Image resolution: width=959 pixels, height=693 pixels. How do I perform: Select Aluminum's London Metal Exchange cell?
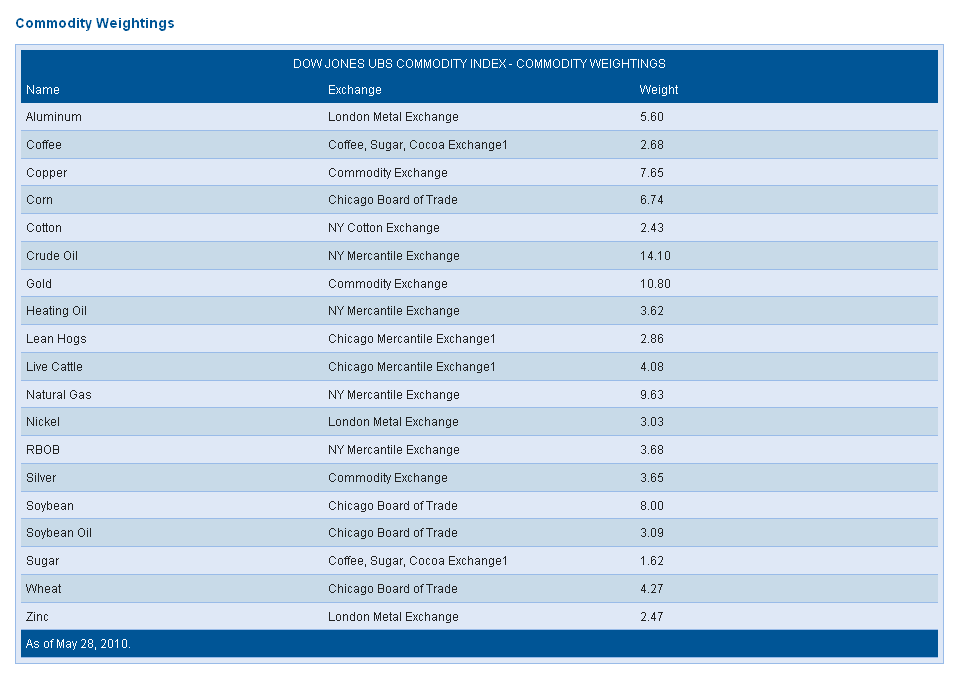tap(393, 117)
